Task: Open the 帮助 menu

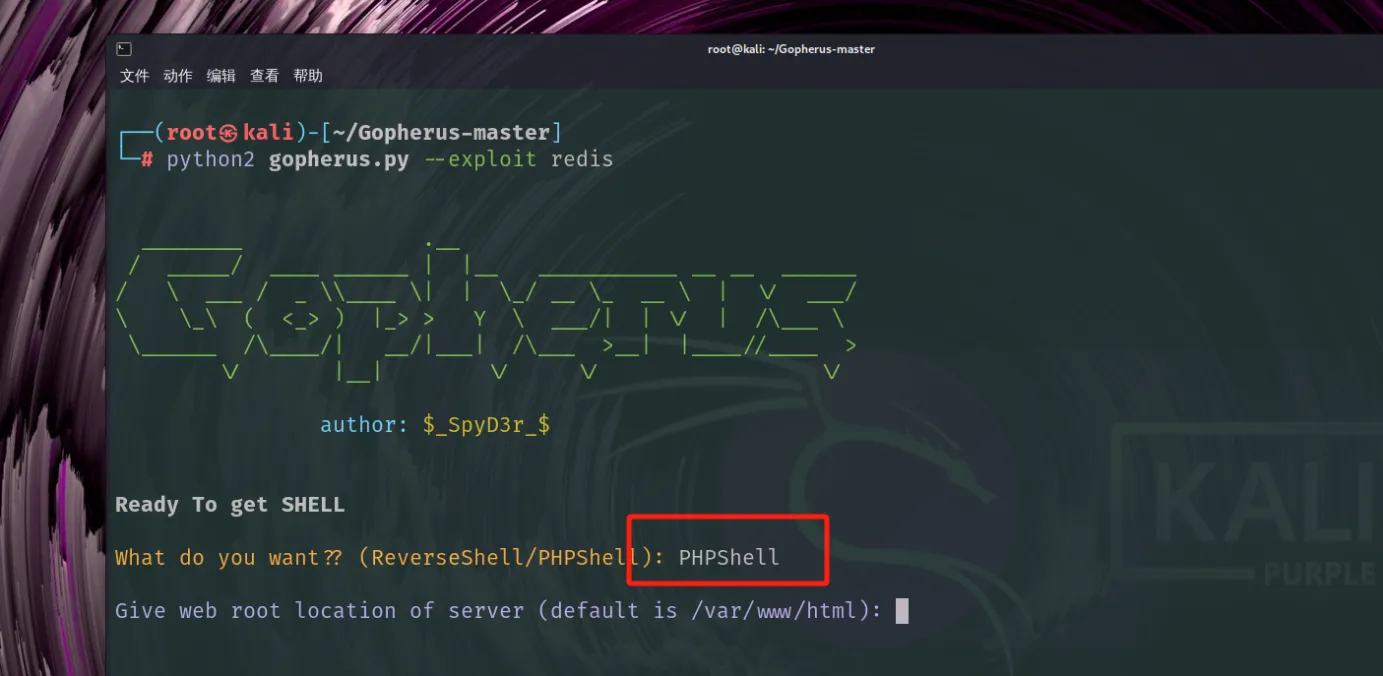Action: 308,76
